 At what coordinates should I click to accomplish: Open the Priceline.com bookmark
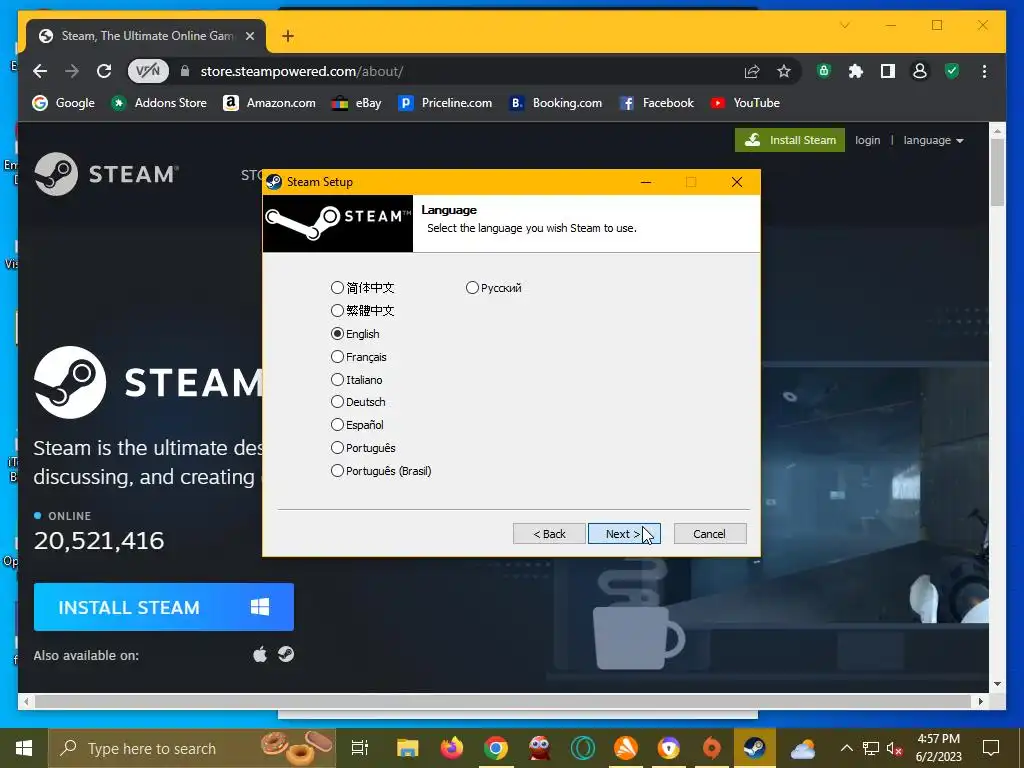[x=445, y=103]
